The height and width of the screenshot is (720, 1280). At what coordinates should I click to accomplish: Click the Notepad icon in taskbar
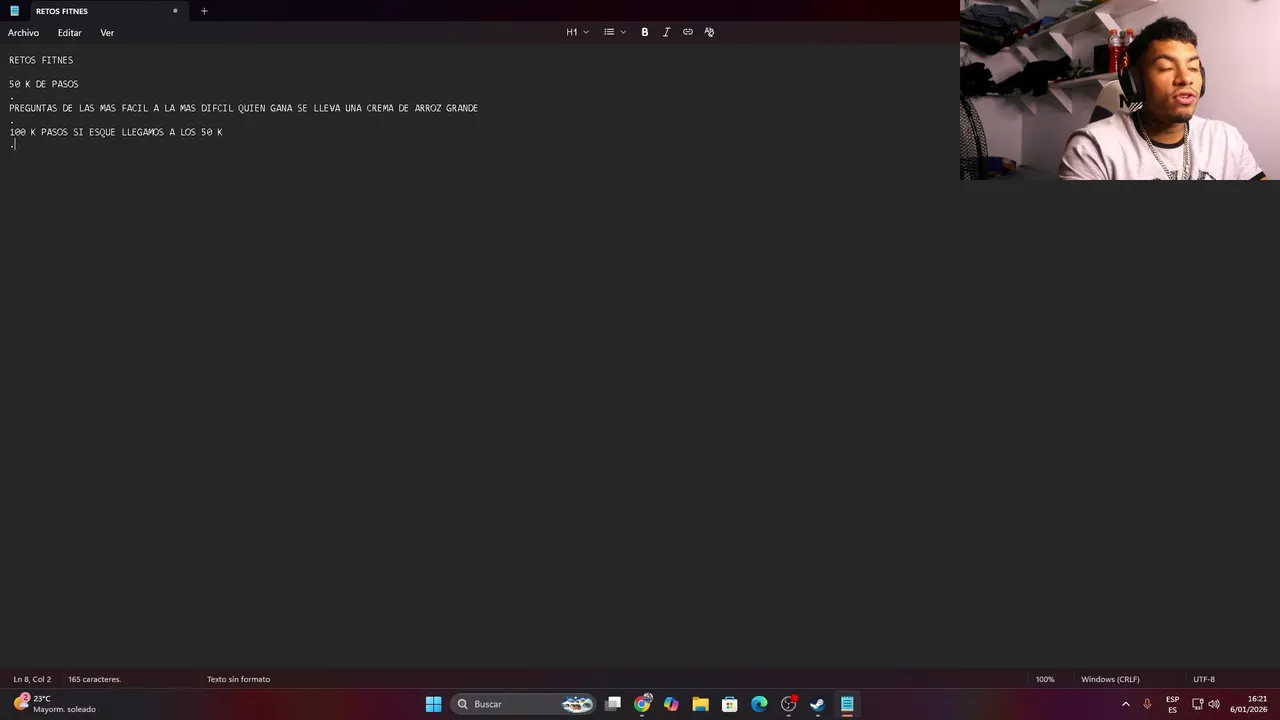pos(847,704)
